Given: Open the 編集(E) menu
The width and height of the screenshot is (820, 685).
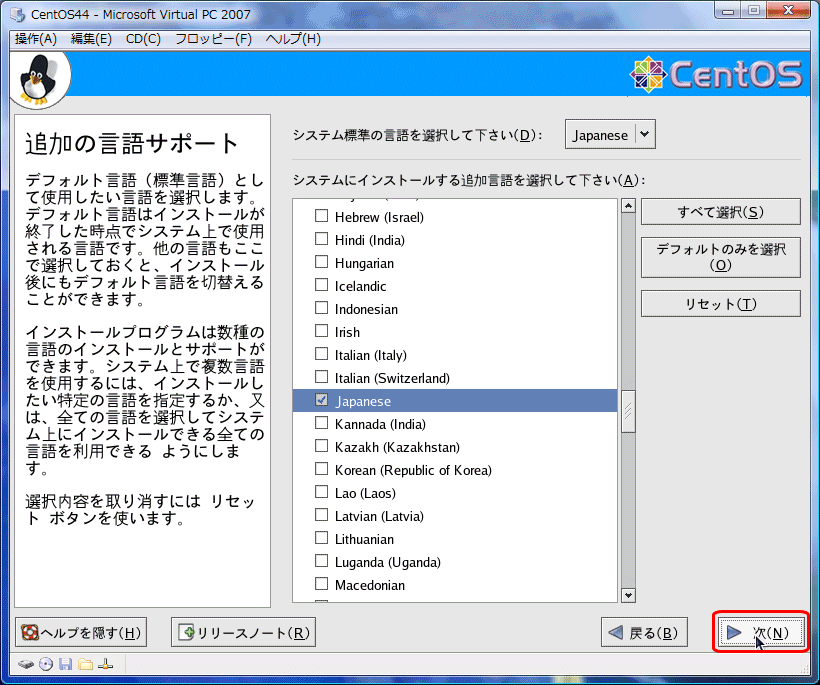Looking at the screenshot, I should coord(91,39).
